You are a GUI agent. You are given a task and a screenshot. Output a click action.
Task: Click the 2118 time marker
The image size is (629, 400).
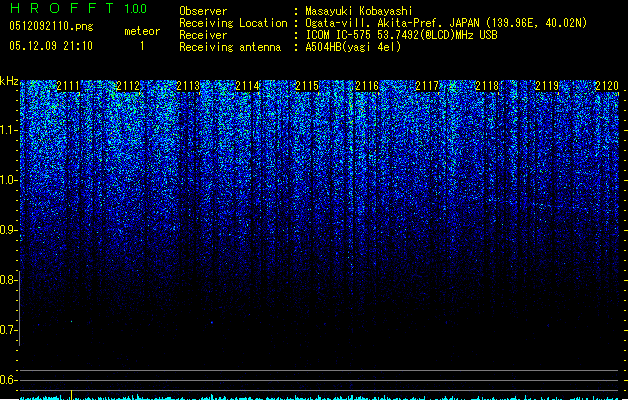[487, 86]
